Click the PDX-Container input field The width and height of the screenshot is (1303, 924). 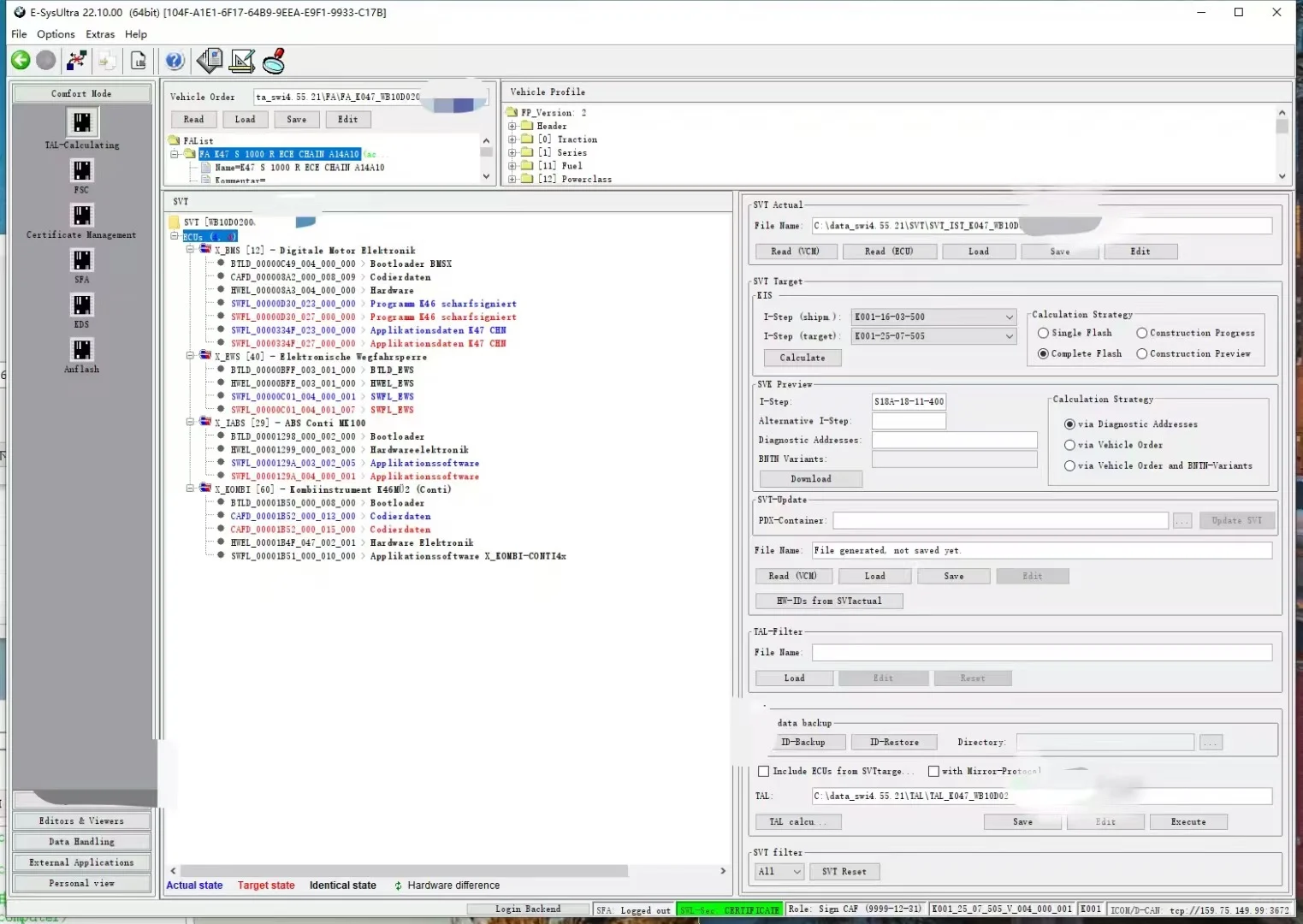1001,520
